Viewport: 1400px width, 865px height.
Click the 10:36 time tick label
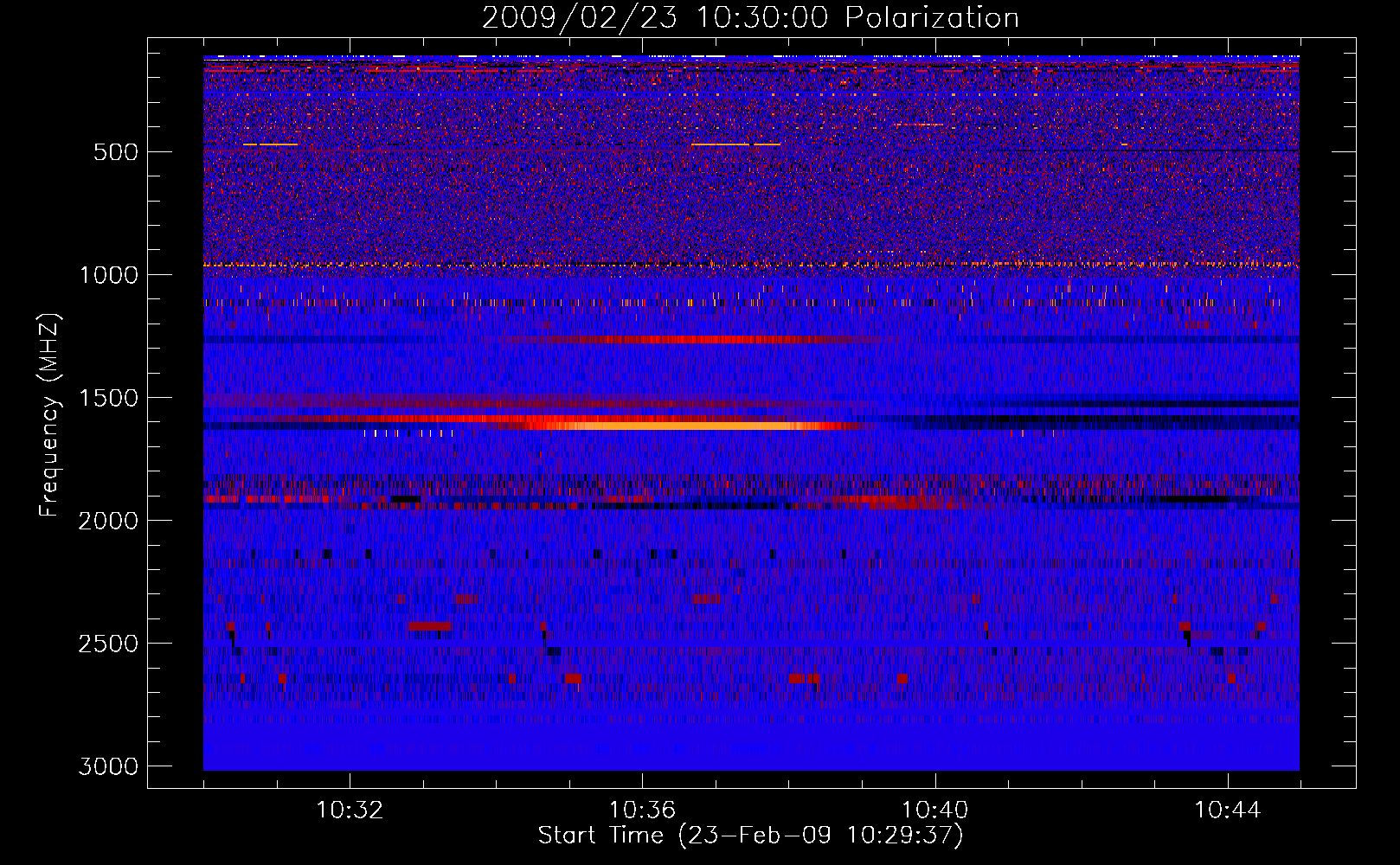[642, 811]
